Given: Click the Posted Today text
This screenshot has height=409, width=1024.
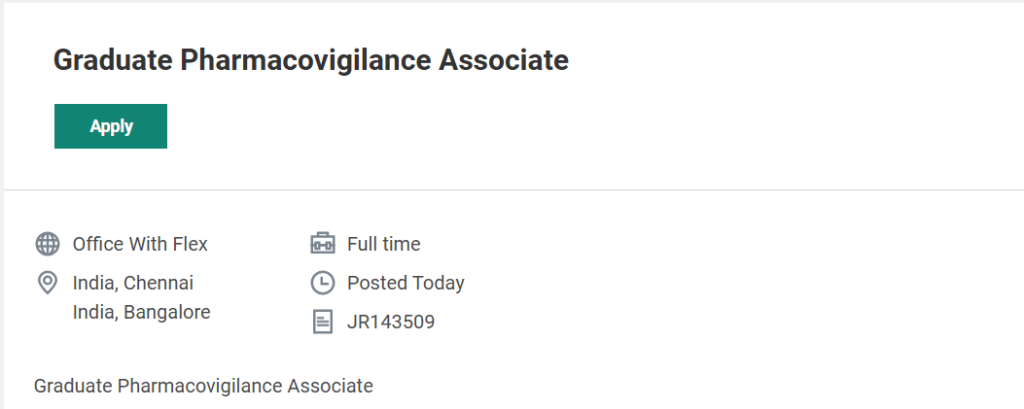Looking at the screenshot, I should pos(405,283).
